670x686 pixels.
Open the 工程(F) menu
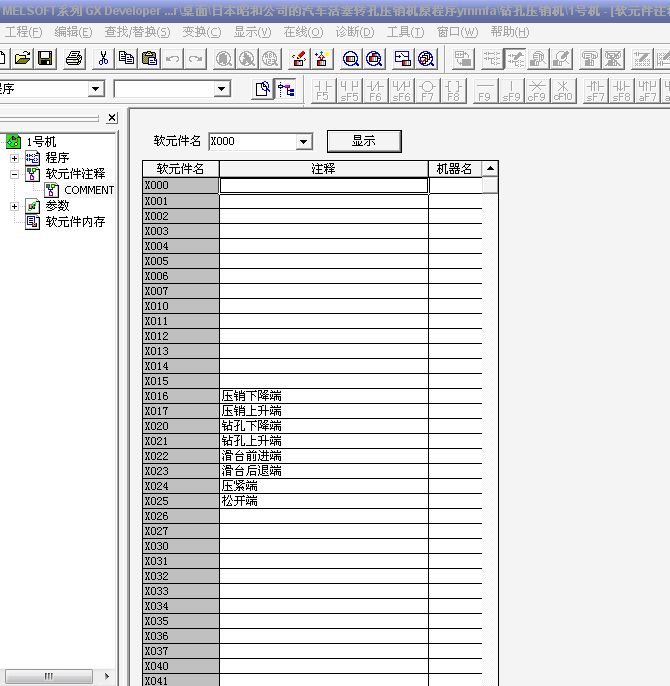(23, 32)
